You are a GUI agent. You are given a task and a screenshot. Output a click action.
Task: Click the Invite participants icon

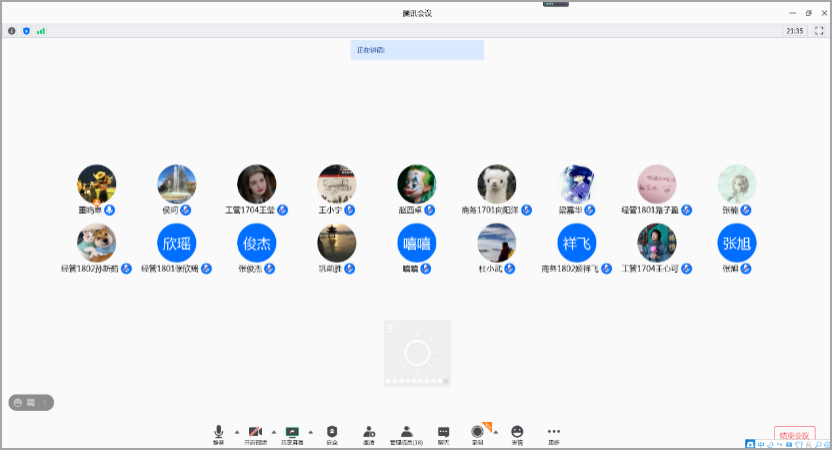coord(369,432)
